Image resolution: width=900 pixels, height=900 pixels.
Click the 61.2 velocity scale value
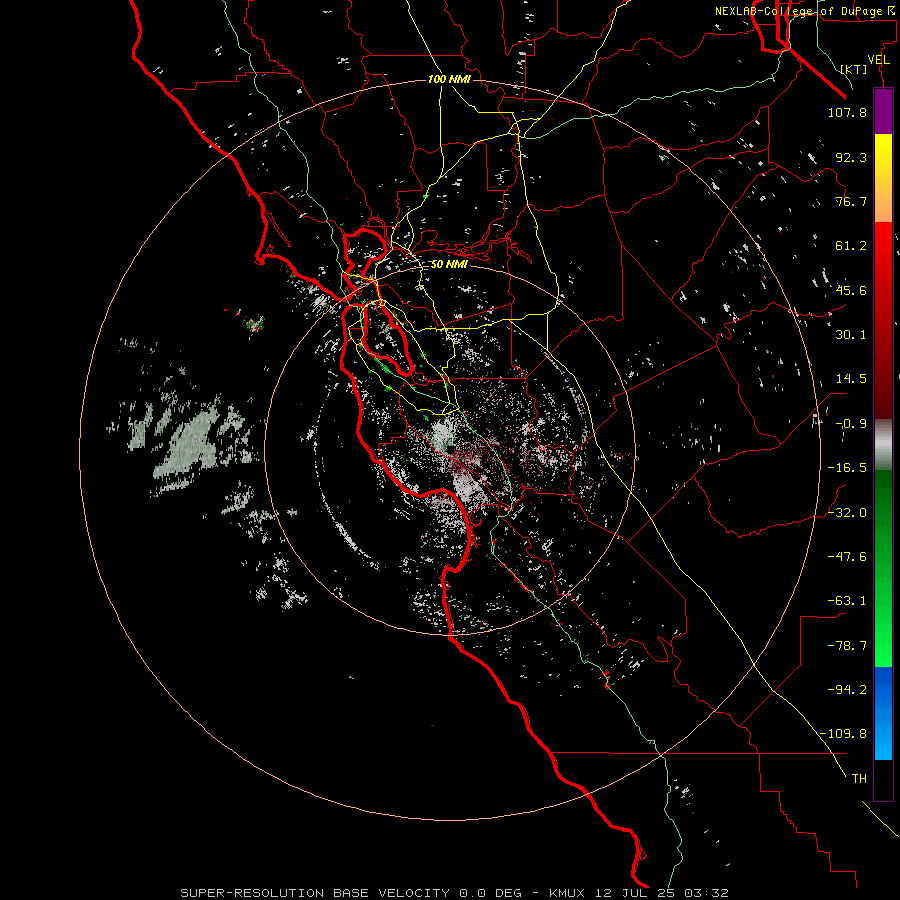(851, 246)
